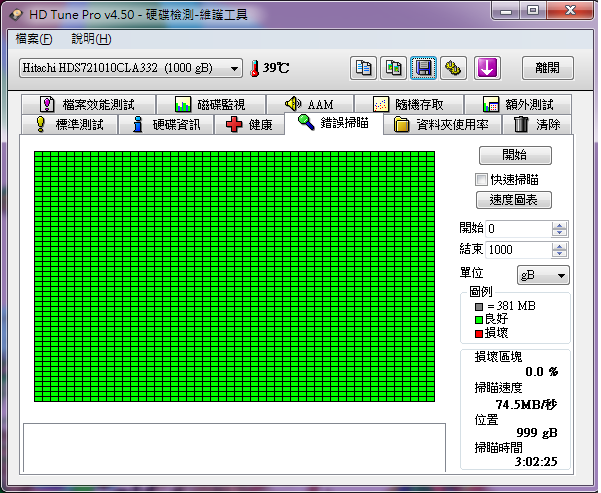The image size is (601, 493).
Task: Open the 資料夾使用率 tab
Action: point(442,125)
